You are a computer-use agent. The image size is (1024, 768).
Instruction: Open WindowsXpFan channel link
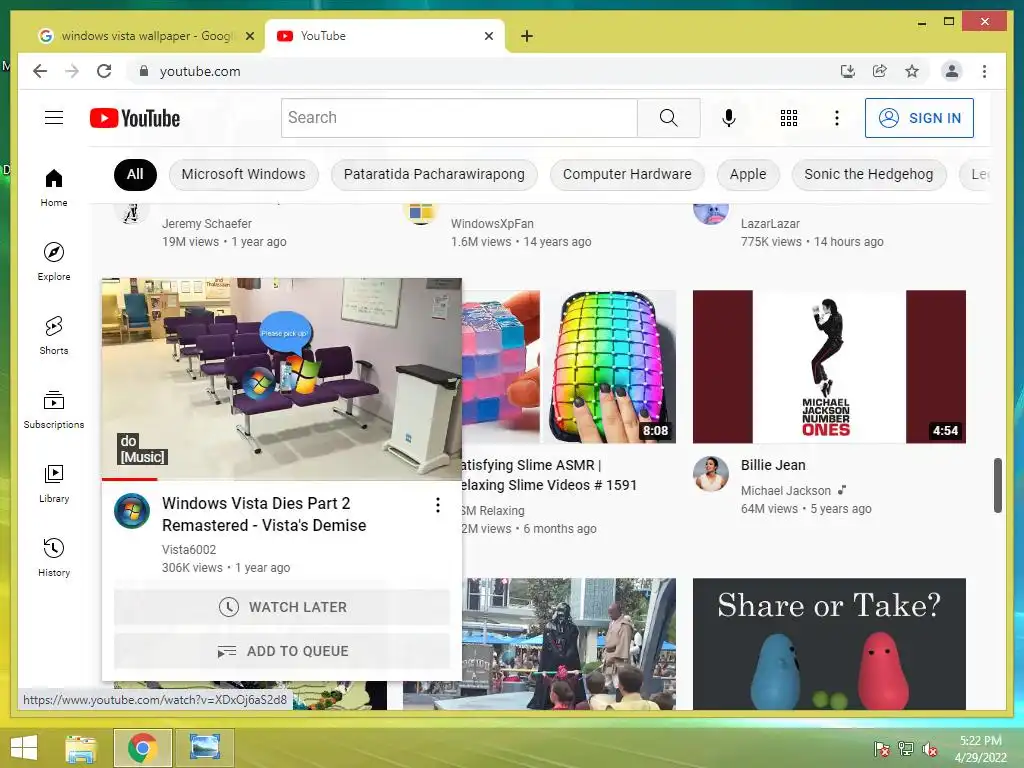[x=492, y=223]
